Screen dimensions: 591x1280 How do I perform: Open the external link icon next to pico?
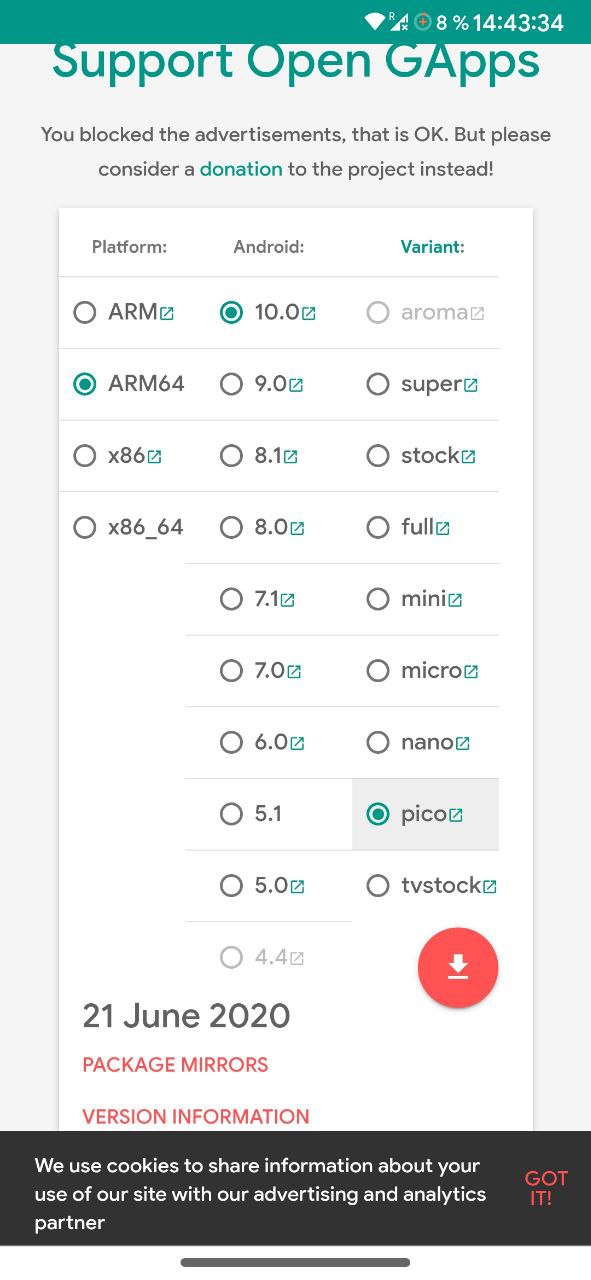click(x=456, y=815)
